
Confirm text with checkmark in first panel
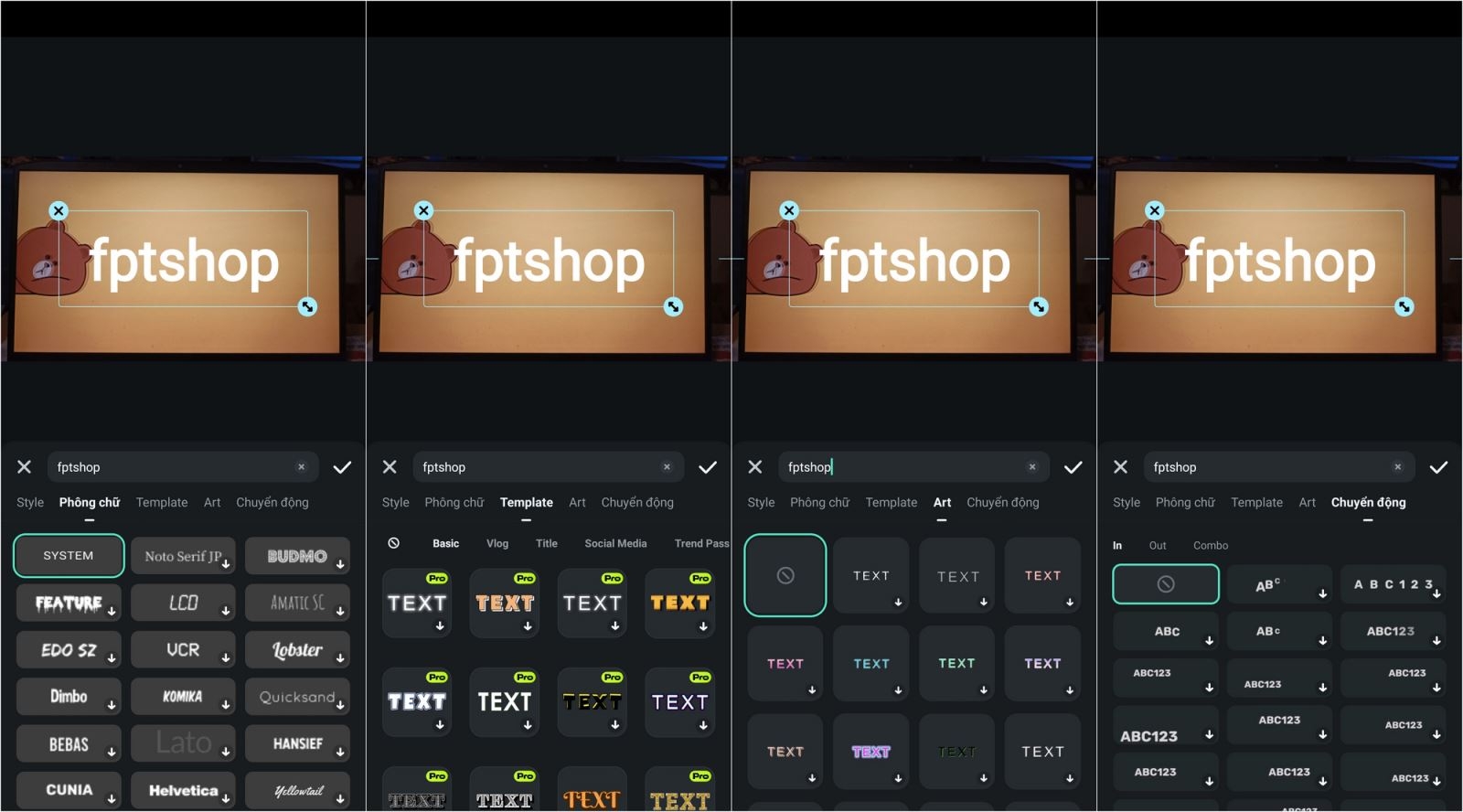pyautogui.click(x=342, y=467)
